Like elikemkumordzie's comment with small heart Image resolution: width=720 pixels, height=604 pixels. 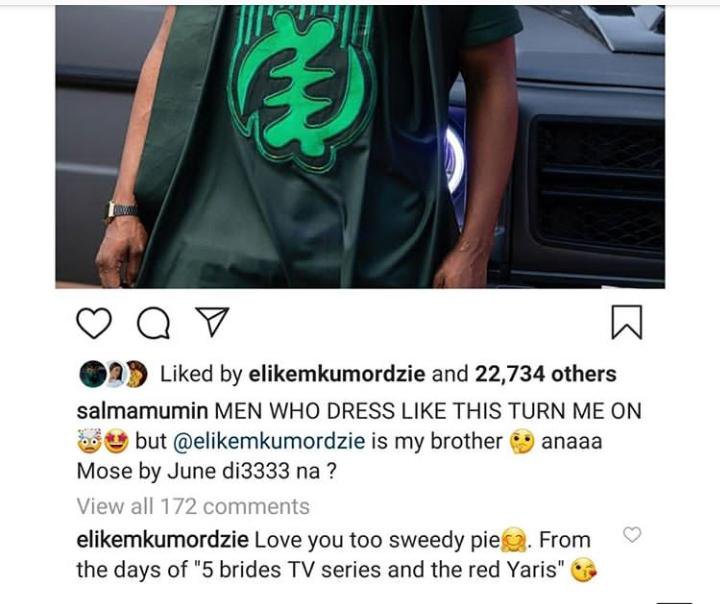632,534
